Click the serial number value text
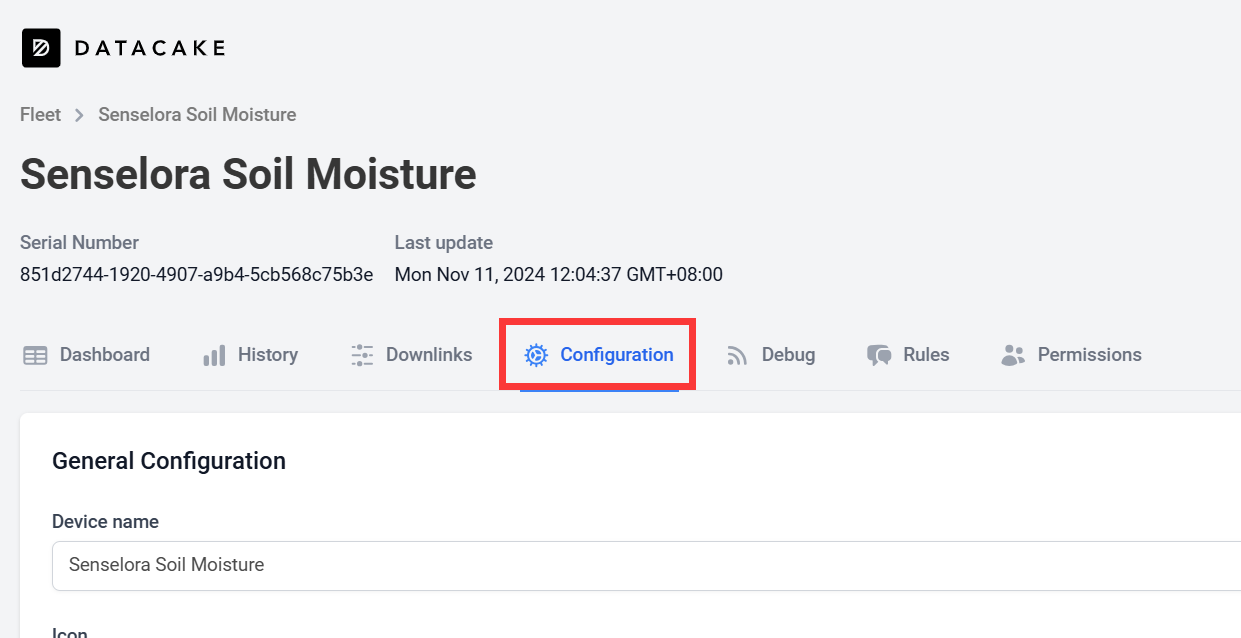Screen dimensions: 1241x638 (197, 274)
